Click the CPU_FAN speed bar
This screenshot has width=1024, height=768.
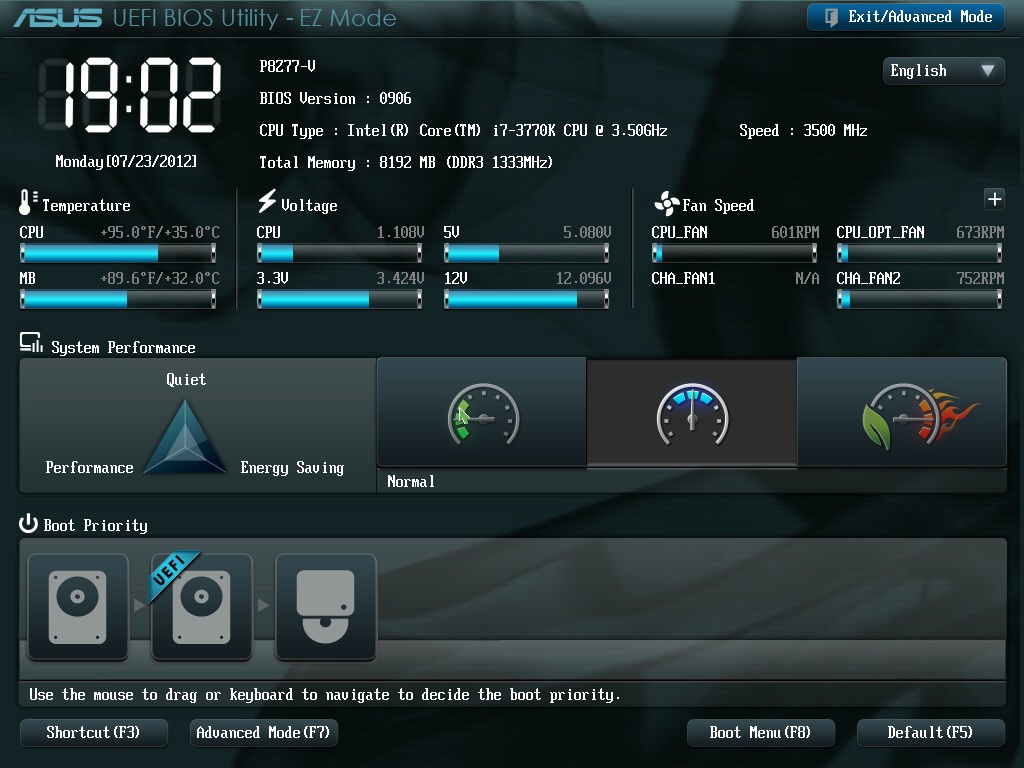[x=735, y=253]
